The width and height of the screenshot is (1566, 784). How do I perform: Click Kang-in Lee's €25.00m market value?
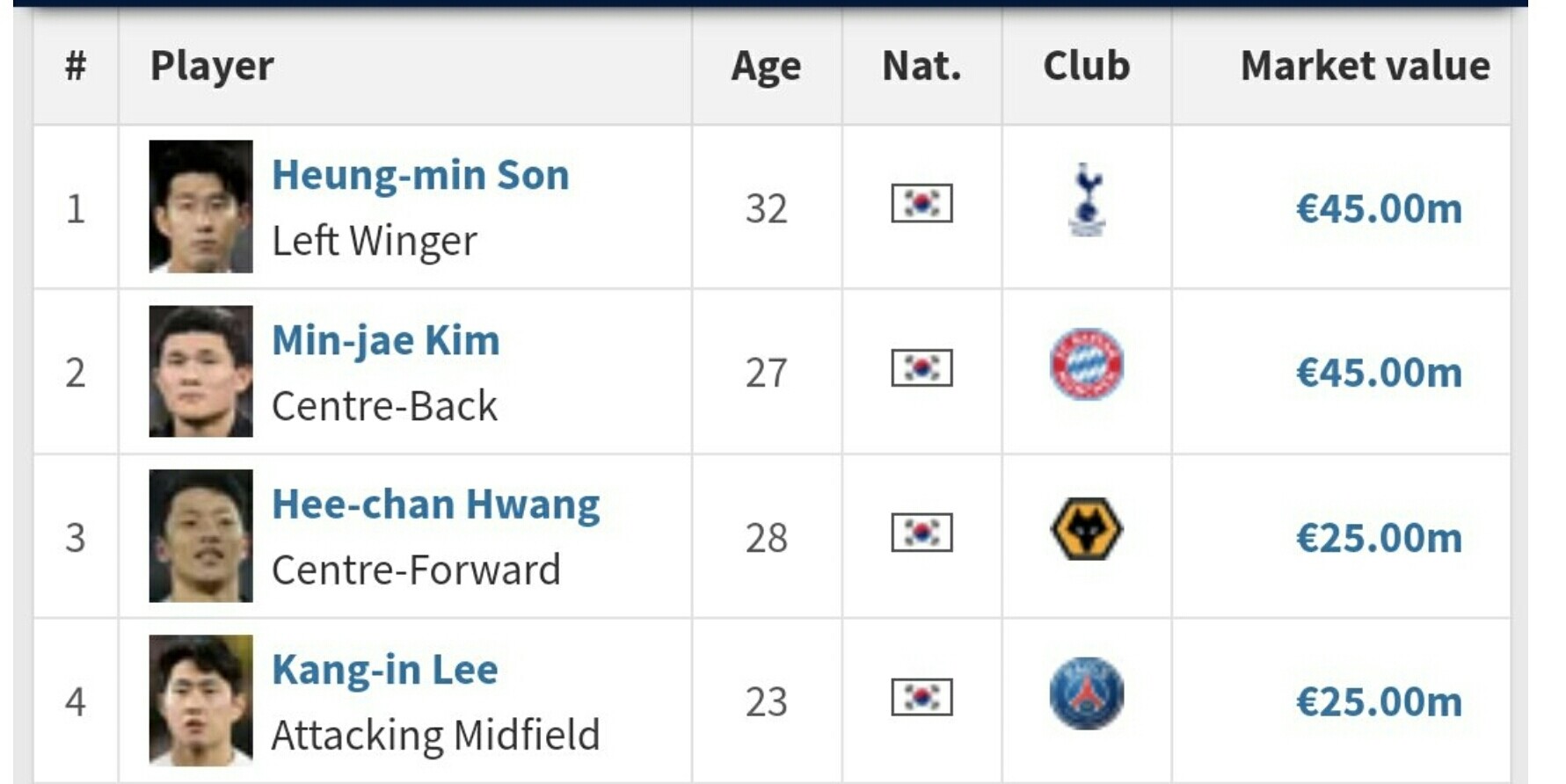(1379, 701)
